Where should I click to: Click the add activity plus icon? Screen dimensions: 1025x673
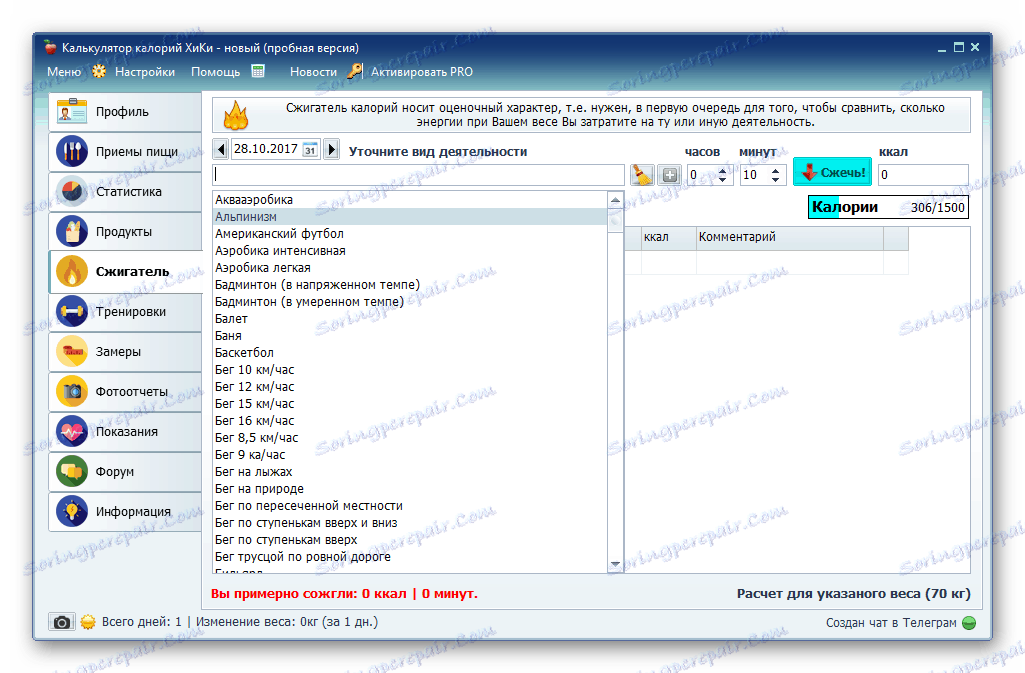tap(669, 174)
